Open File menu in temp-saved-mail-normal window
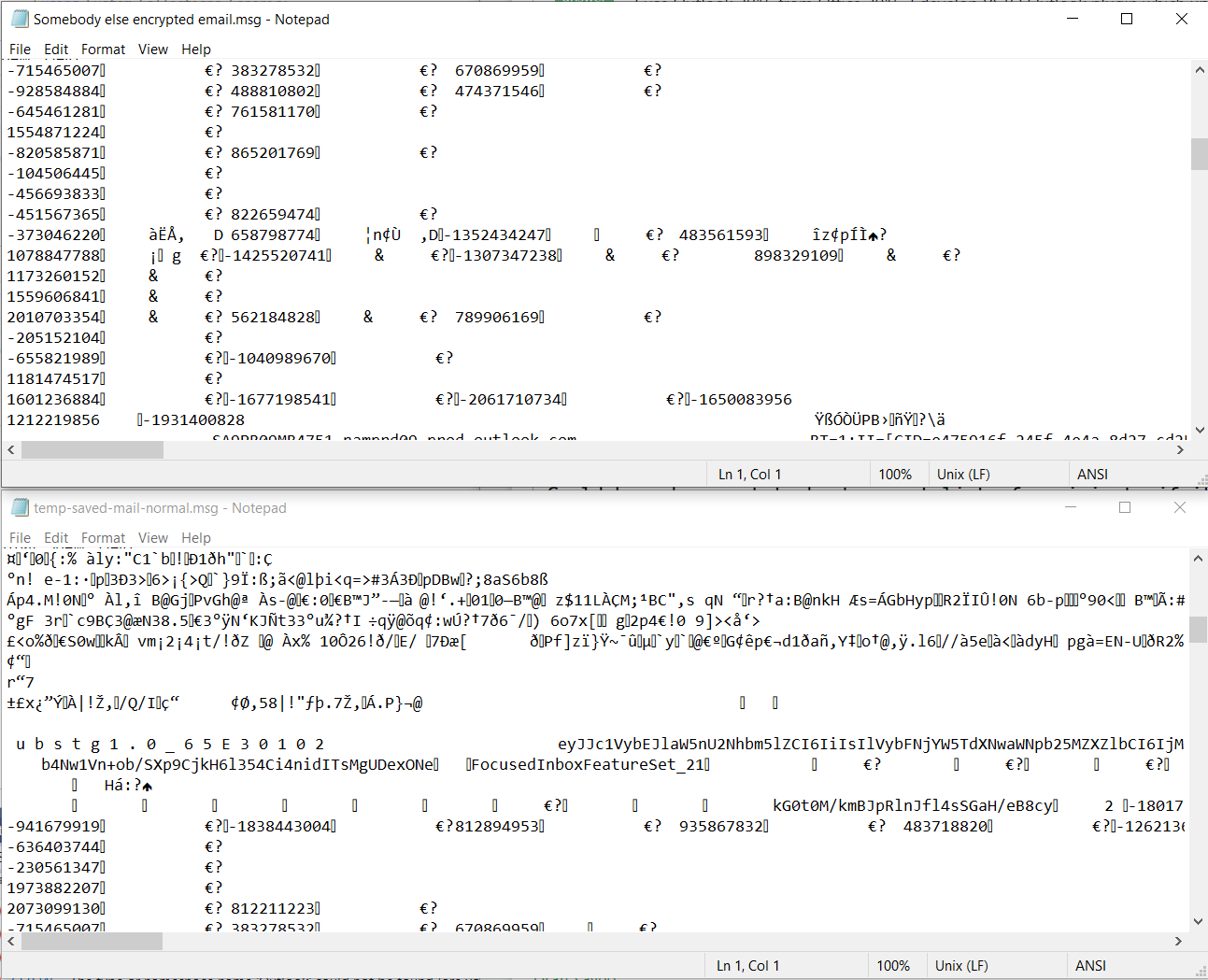Screen dimensions: 1208x980 point(20,538)
